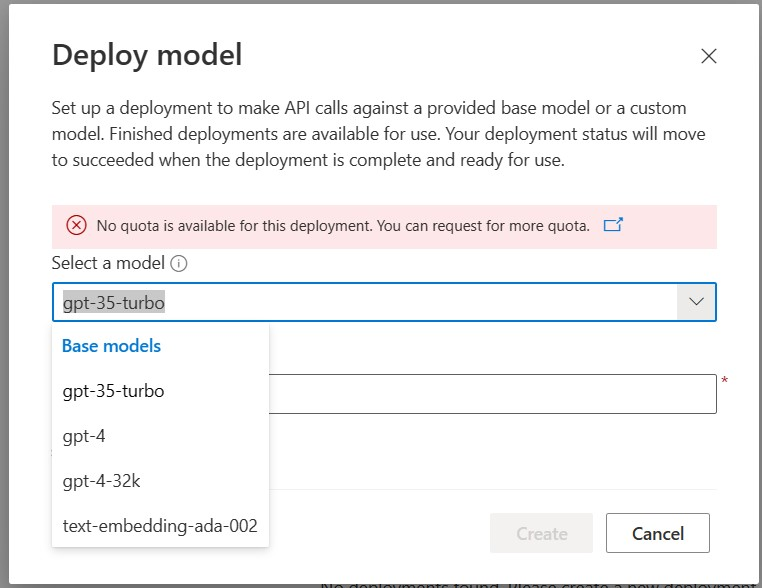762x588 pixels.
Task: Click the No deployments found text behind dialog
Action: coord(540,583)
